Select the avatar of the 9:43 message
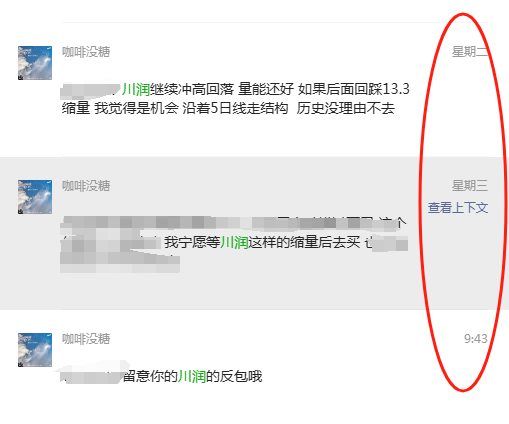 (x=35, y=350)
